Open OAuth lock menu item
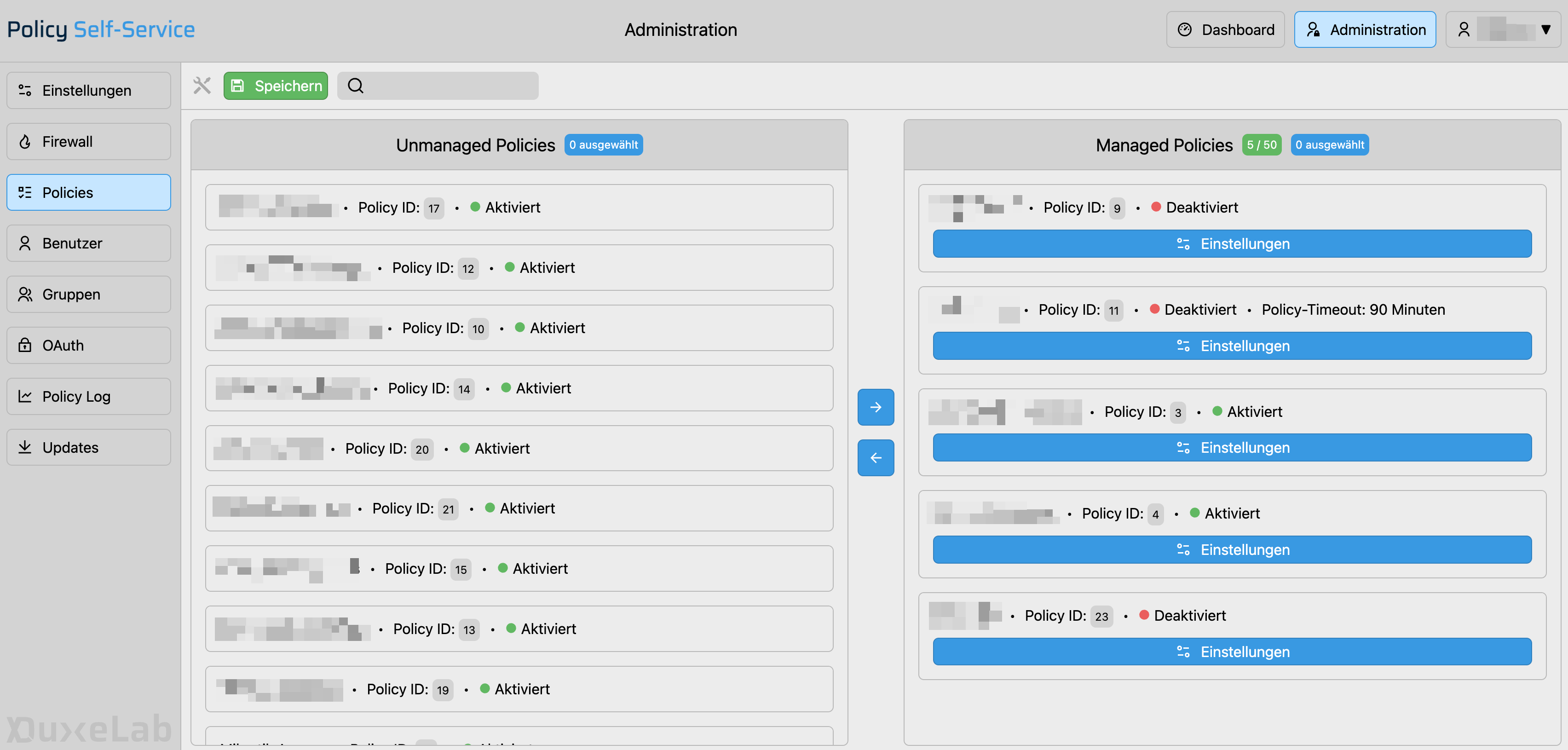The image size is (1568, 750). (x=89, y=345)
